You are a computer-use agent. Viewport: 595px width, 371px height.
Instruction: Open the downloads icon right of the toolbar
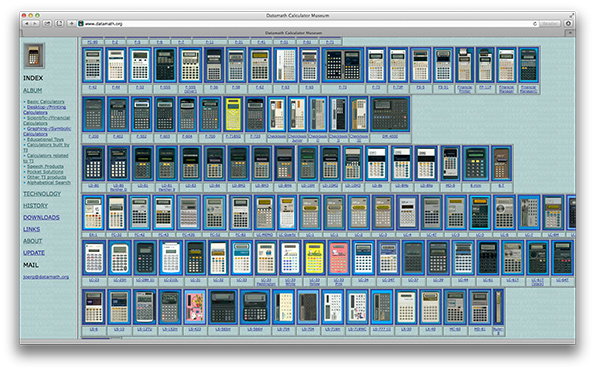point(568,24)
